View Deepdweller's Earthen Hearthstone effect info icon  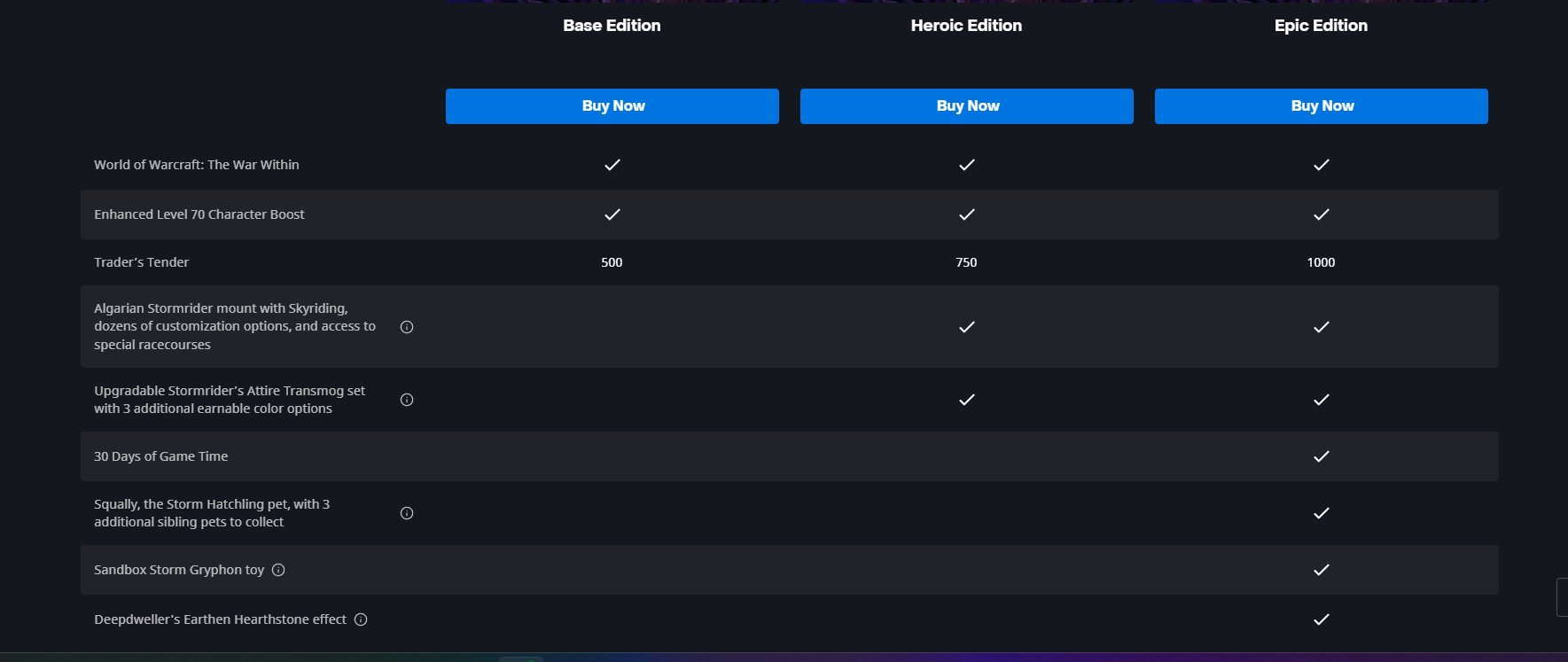click(x=361, y=619)
